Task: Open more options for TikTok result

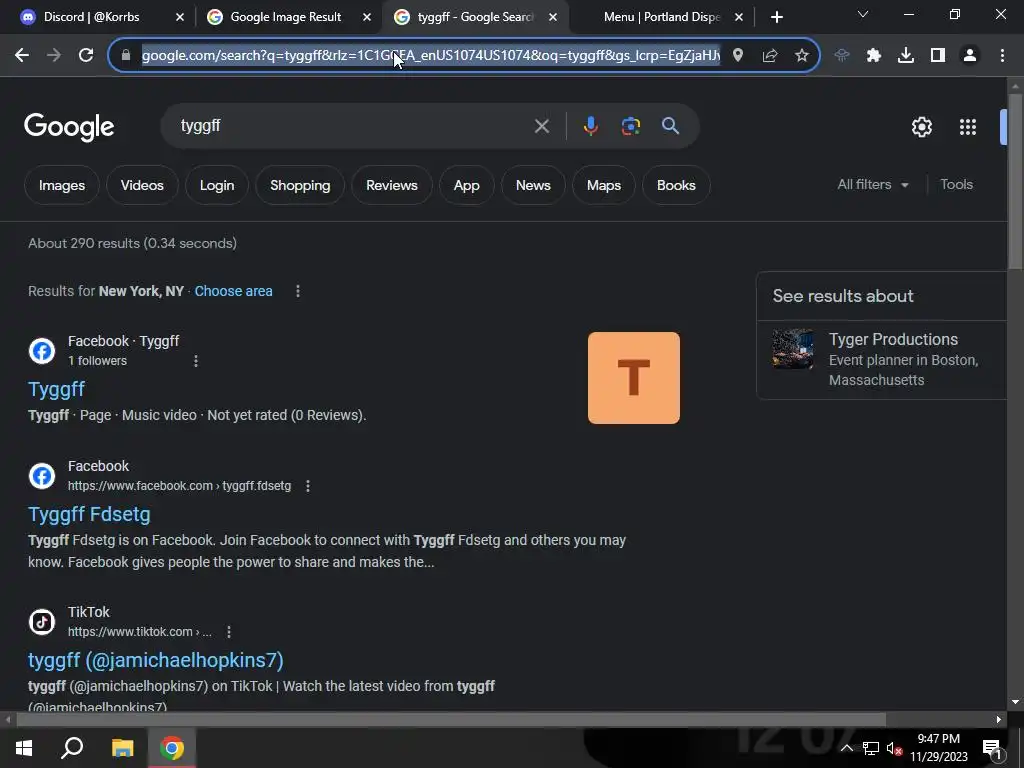Action: [229, 632]
